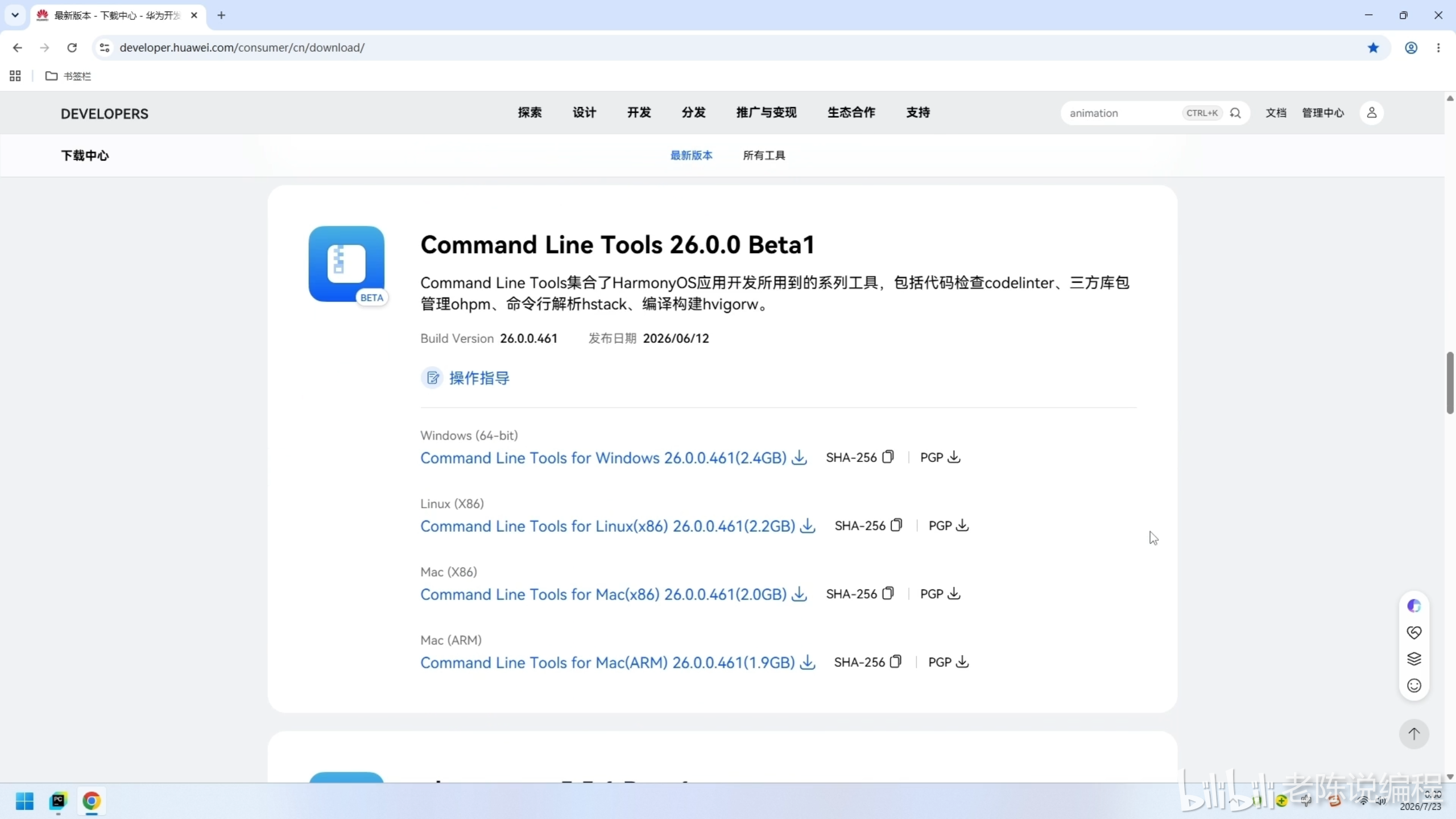Viewport: 1456px width, 819px height.
Task: Click the heart handshake floating icon
Action: (x=1414, y=632)
